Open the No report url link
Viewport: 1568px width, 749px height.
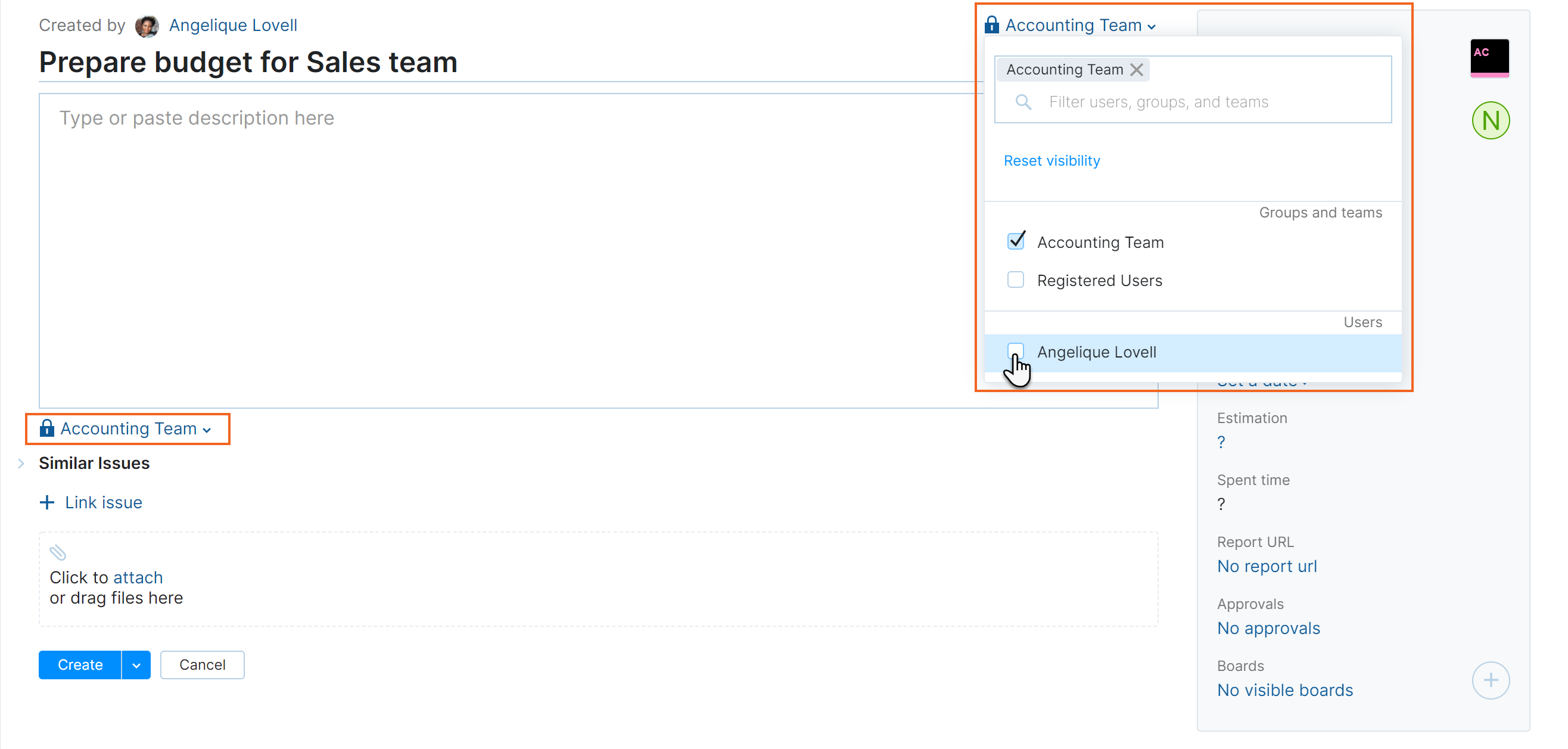tap(1266, 566)
